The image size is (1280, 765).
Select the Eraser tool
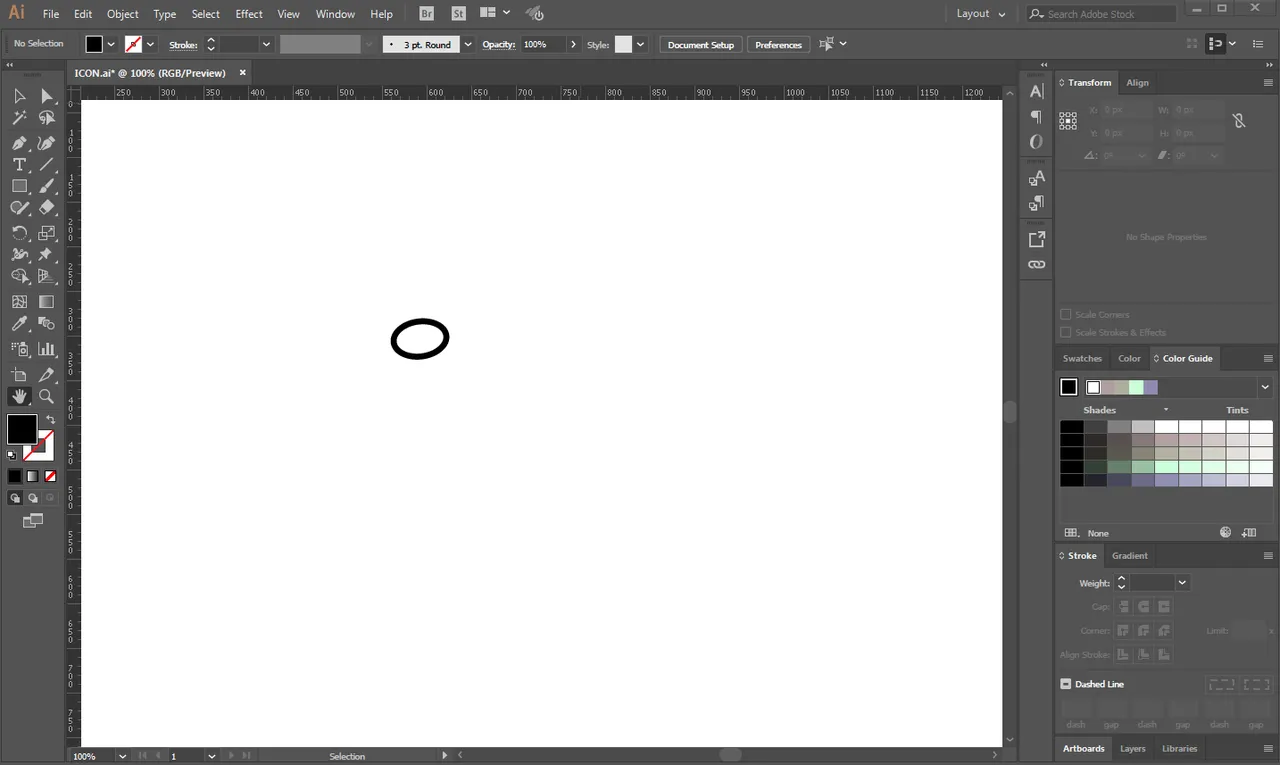(x=46, y=208)
